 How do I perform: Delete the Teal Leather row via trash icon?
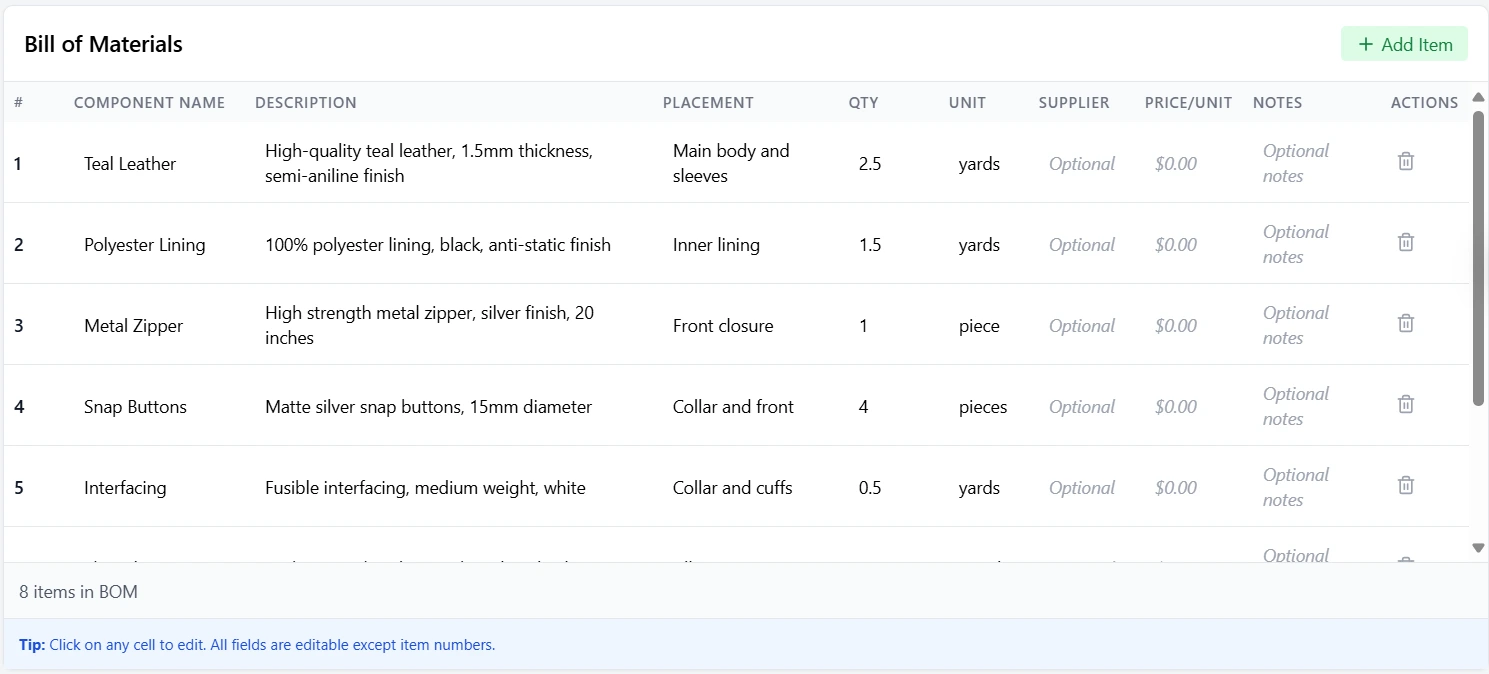[1405, 161]
